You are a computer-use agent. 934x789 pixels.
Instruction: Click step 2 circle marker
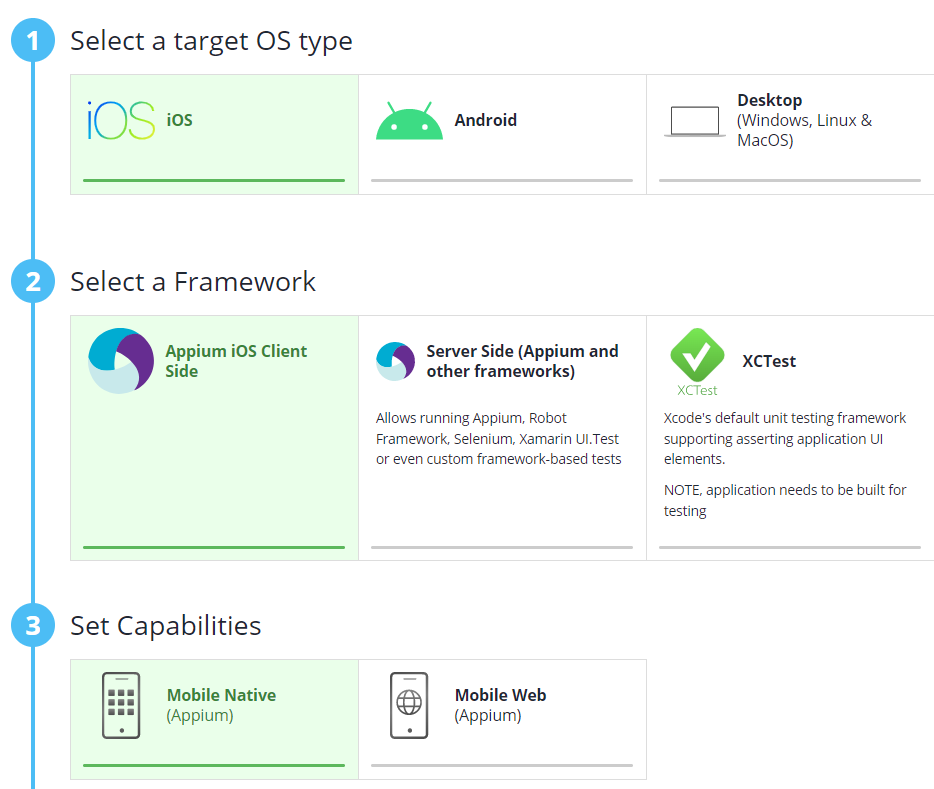tap(33, 282)
